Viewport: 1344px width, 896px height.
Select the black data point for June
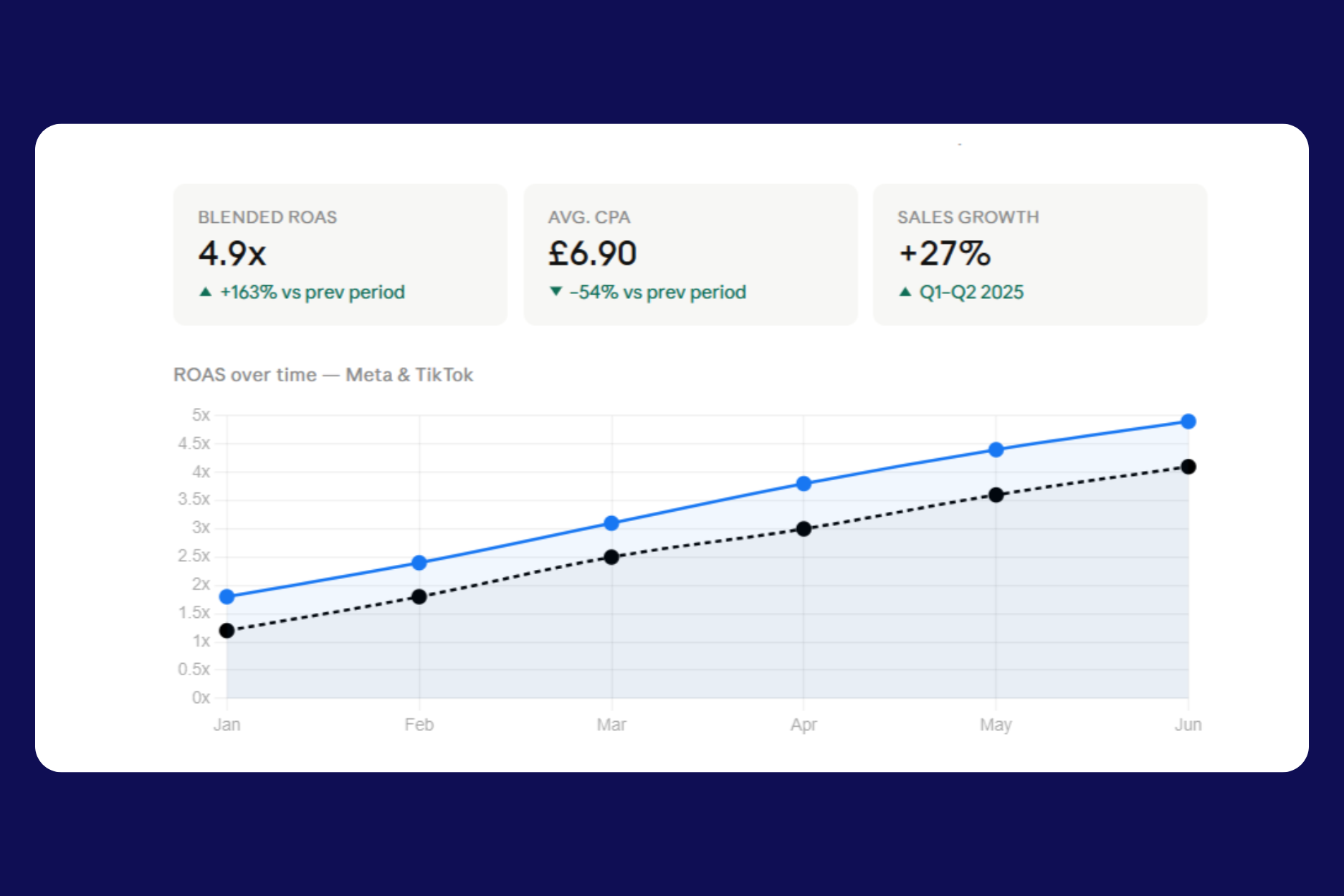1188,467
